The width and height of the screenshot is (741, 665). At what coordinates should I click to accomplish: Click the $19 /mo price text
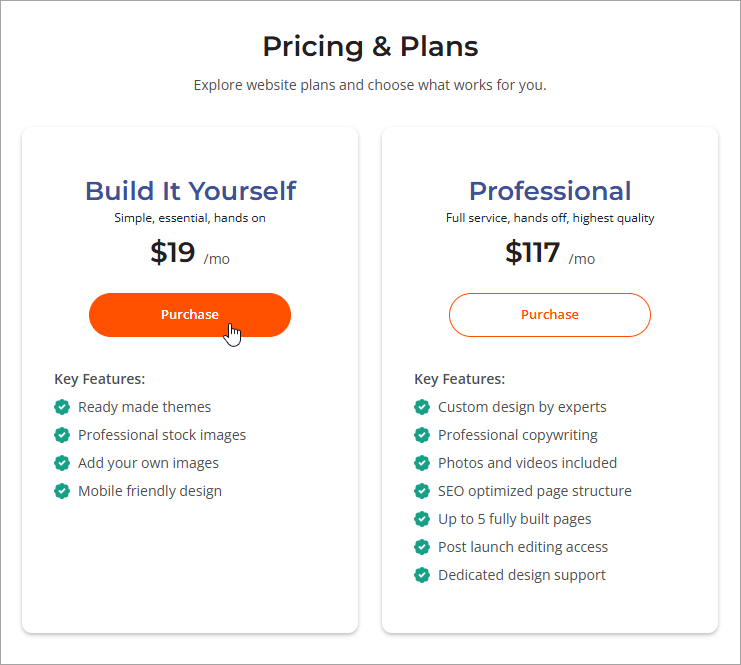click(x=189, y=253)
